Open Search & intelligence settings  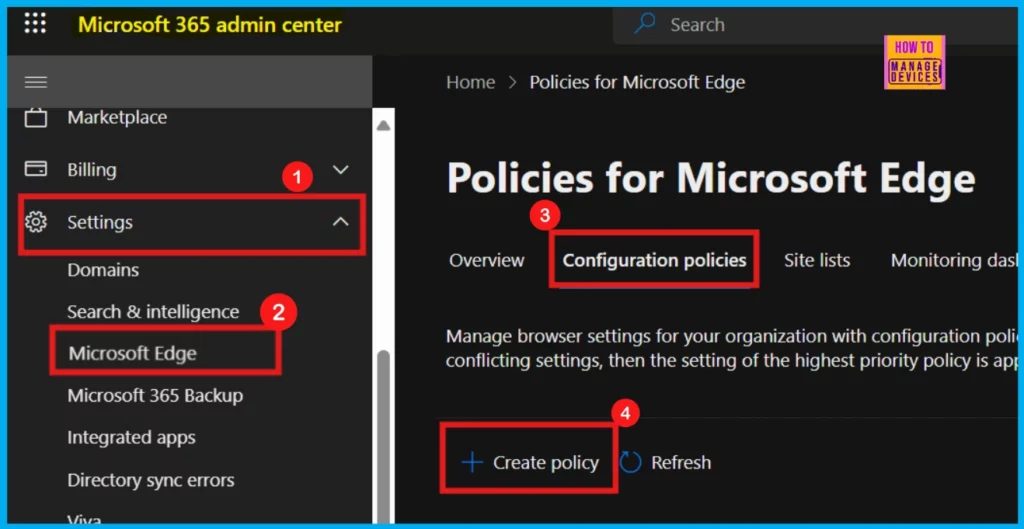[x=153, y=312]
